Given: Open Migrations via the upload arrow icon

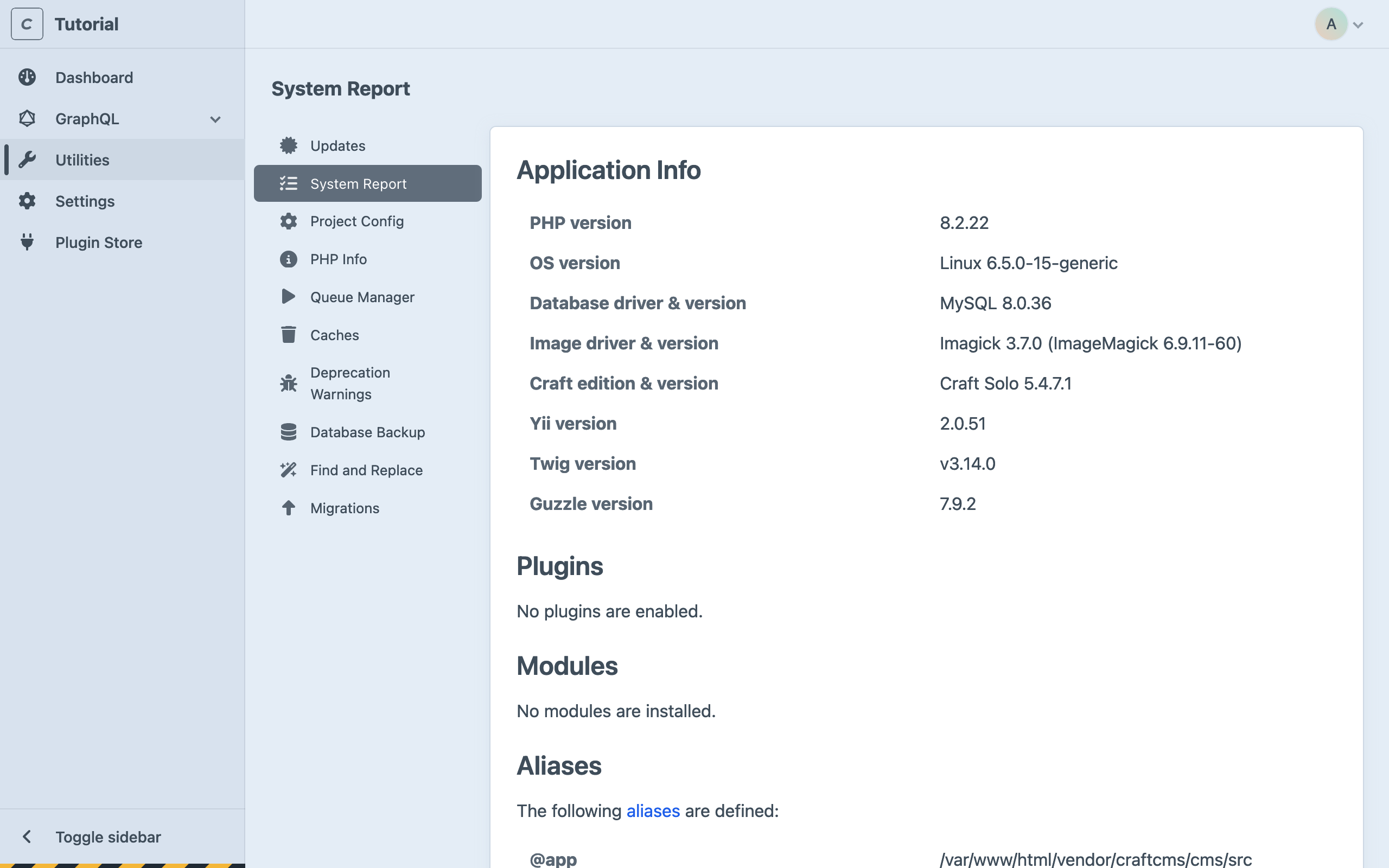Looking at the screenshot, I should [x=288, y=507].
